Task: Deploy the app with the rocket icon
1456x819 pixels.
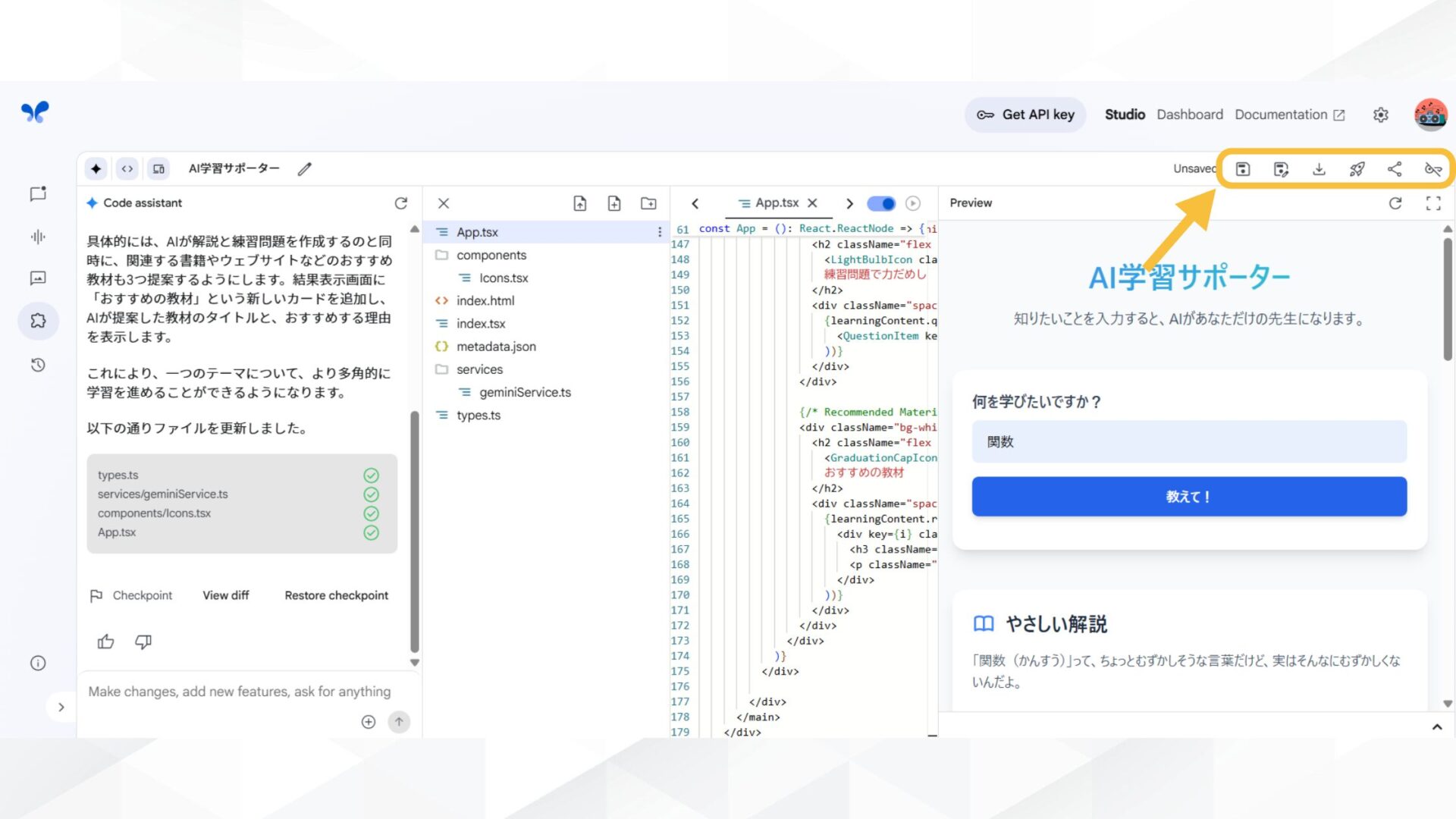Action: (1357, 169)
